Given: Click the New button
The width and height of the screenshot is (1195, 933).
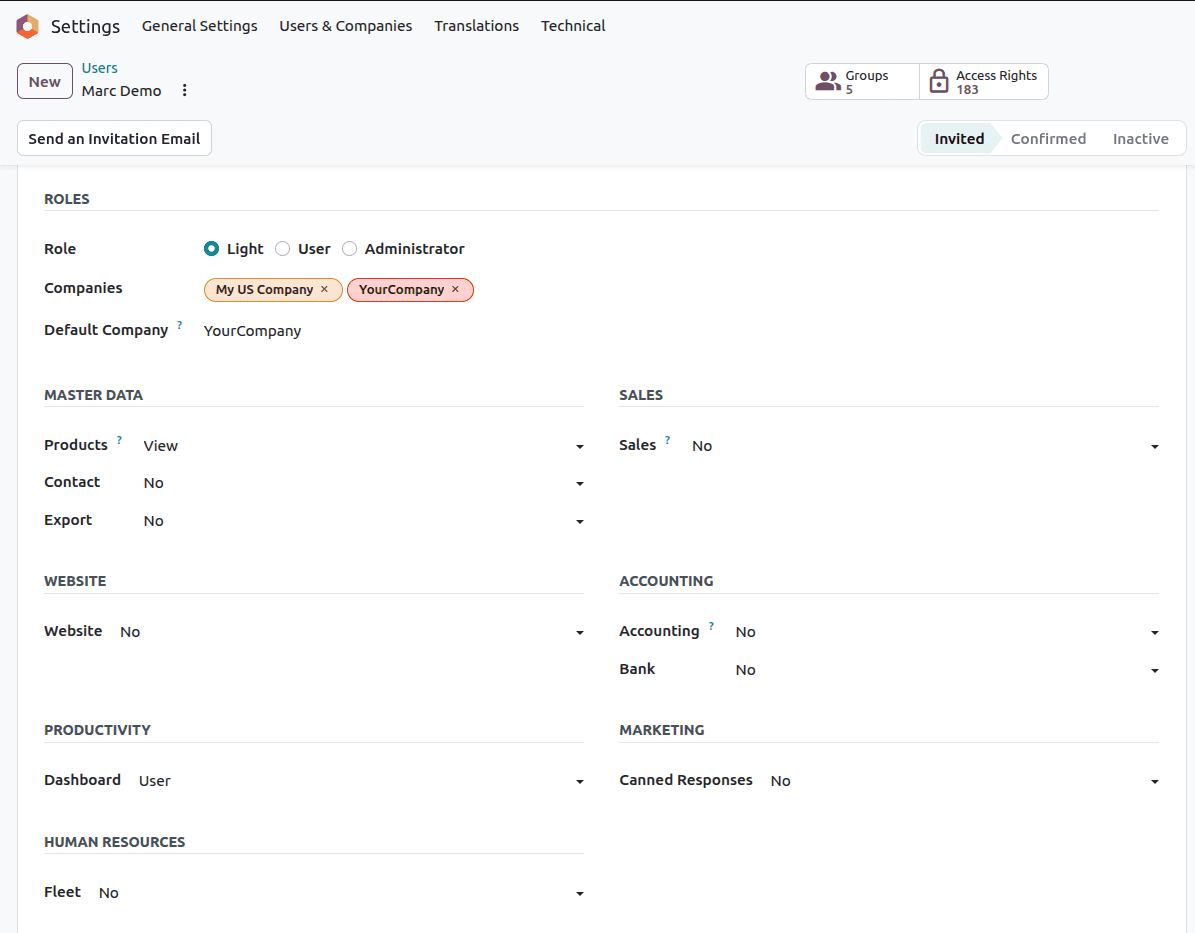Looking at the screenshot, I should (45, 82).
